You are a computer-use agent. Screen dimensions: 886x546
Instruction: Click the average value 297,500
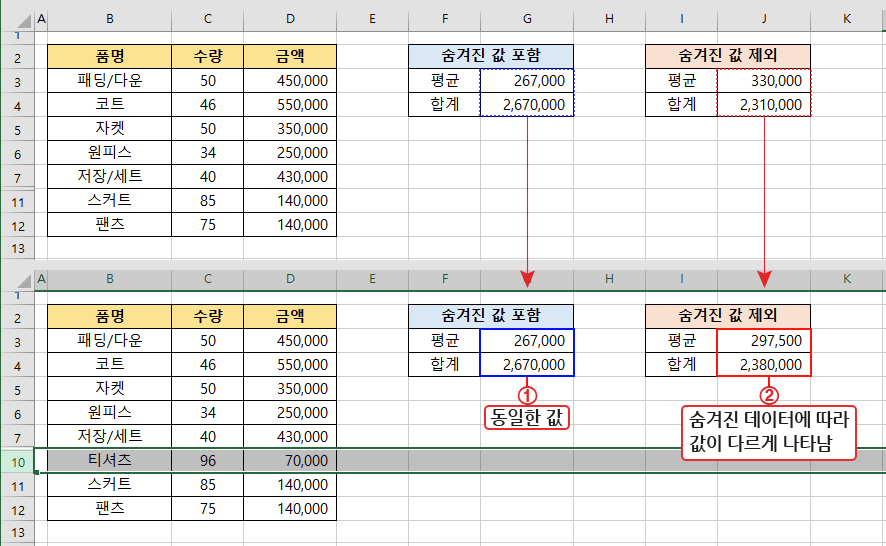tap(764, 341)
